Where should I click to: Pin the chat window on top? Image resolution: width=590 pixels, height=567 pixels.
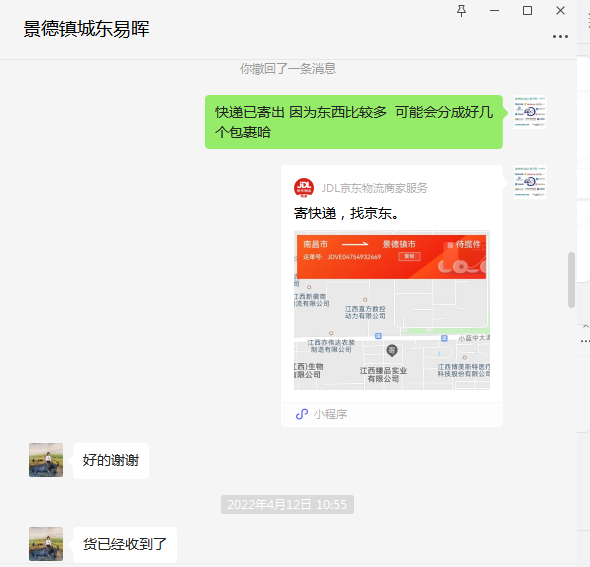click(461, 11)
